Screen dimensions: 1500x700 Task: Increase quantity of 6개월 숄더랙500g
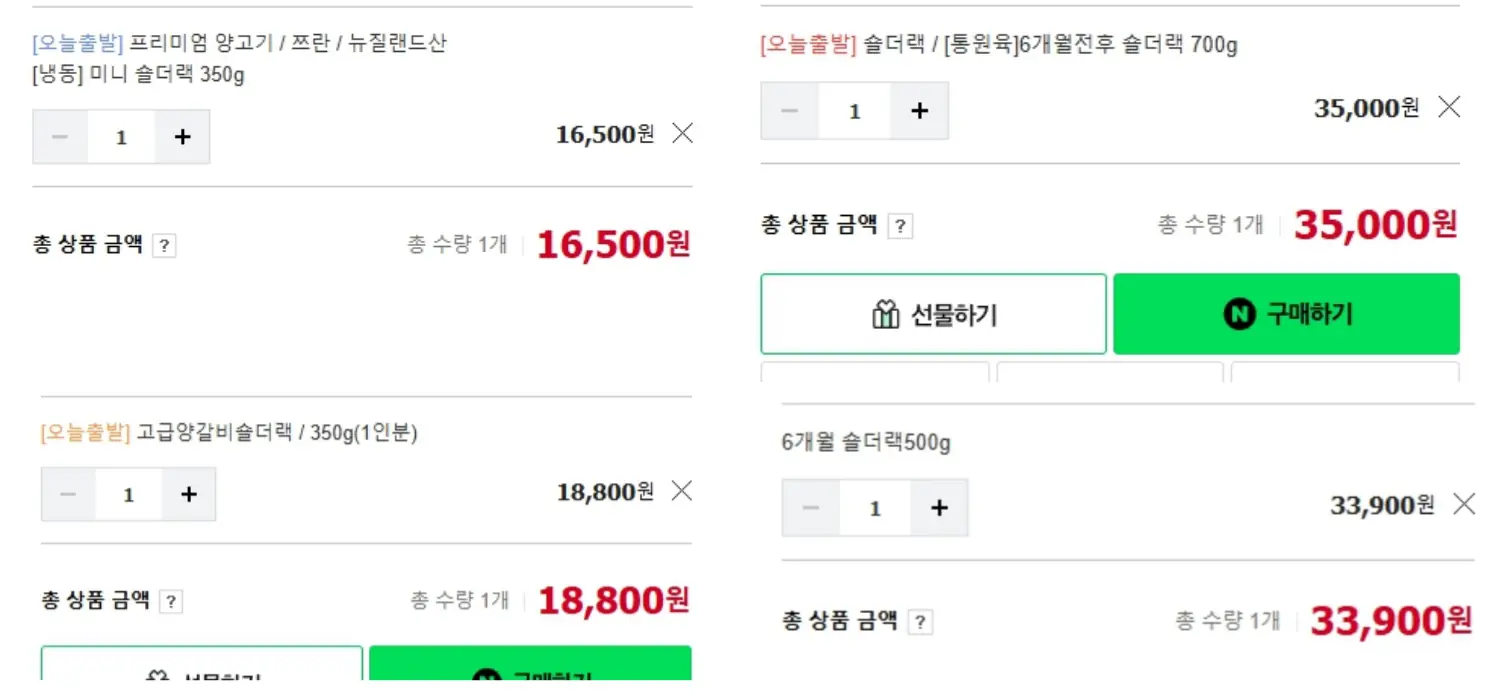pos(939,508)
